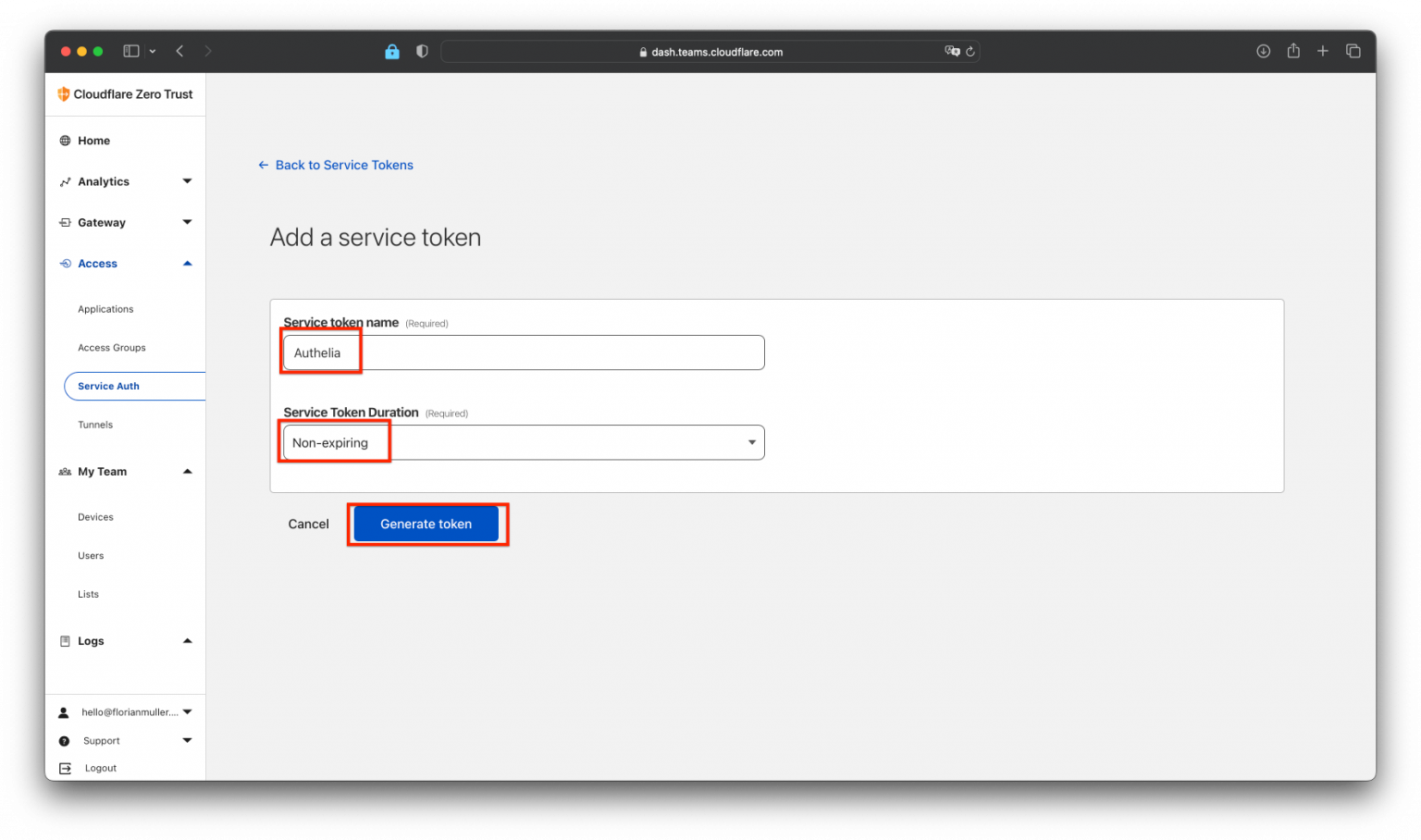The height and width of the screenshot is (840, 1421).
Task: Open Applications under Access
Action: (x=105, y=309)
